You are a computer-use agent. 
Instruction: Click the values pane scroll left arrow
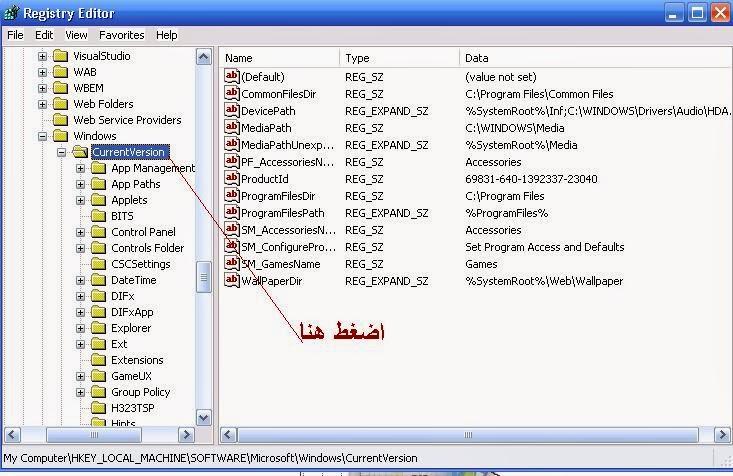[228, 435]
